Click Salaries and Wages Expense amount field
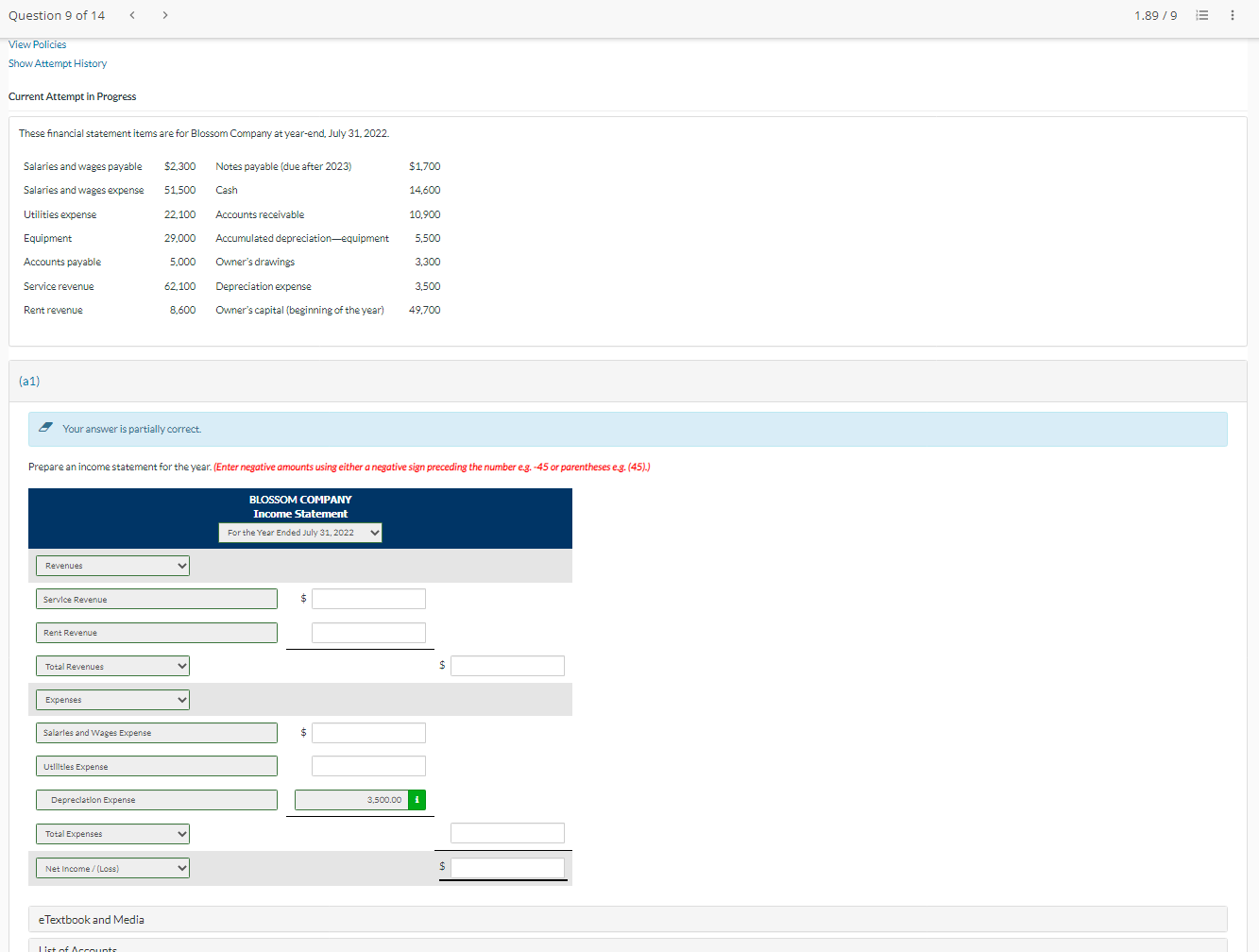The width and height of the screenshot is (1259, 952). [x=368, y=733]
